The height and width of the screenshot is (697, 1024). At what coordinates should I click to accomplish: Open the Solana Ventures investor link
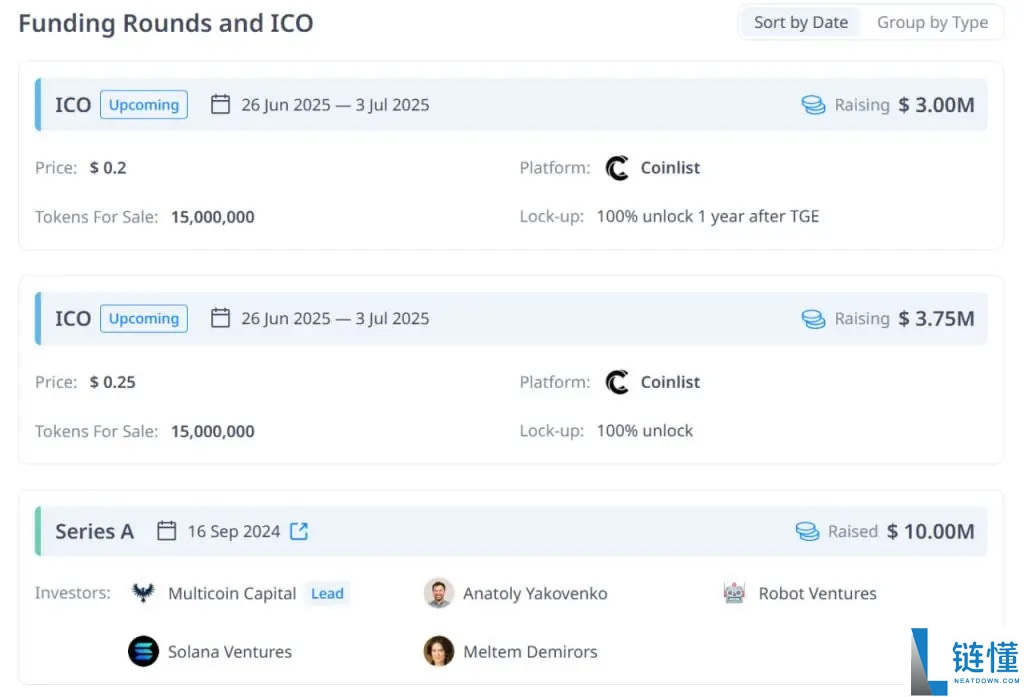point(230,652)
